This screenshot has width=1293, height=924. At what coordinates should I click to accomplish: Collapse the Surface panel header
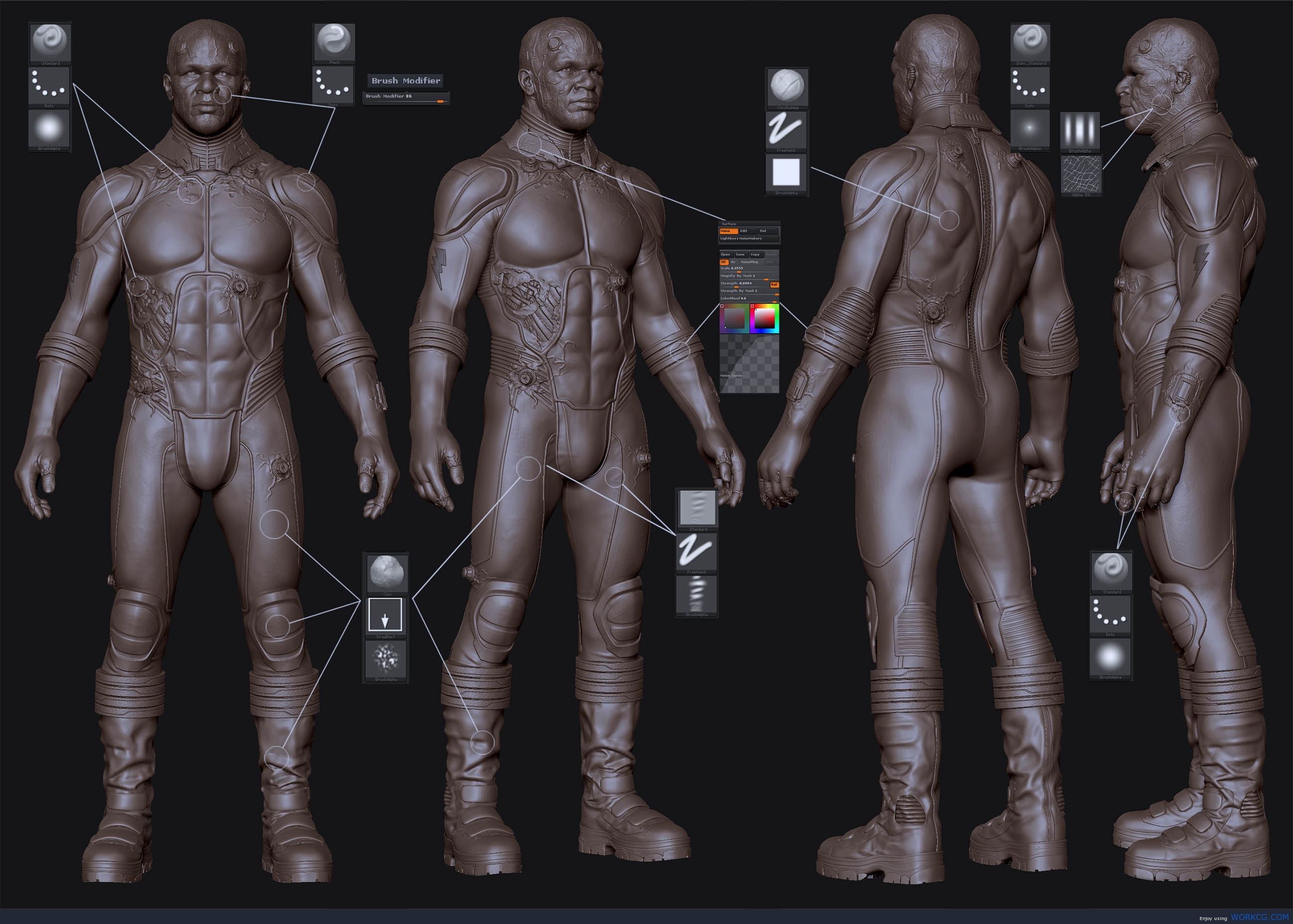click(750, 224)
